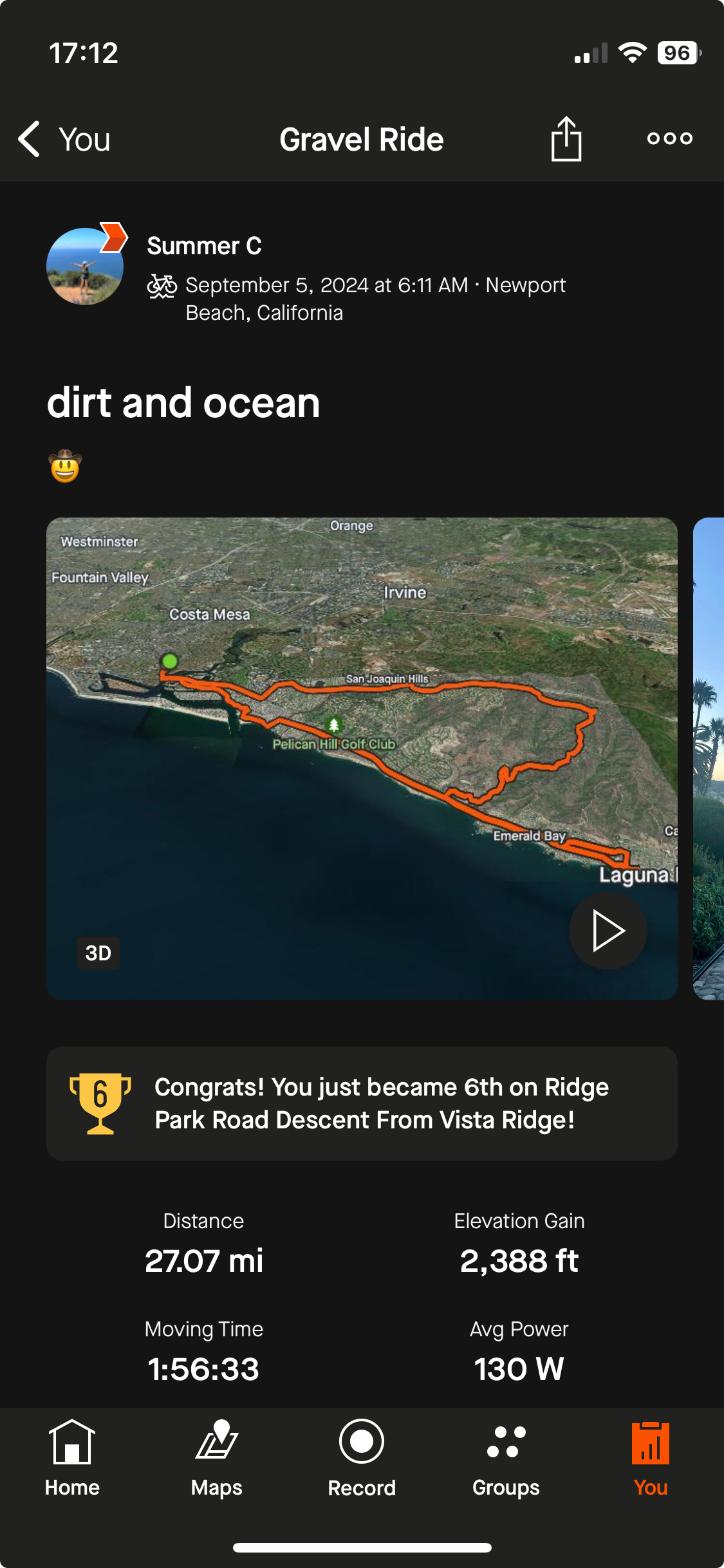
Task: Open the share sheet icon
Action: point(566,138)
